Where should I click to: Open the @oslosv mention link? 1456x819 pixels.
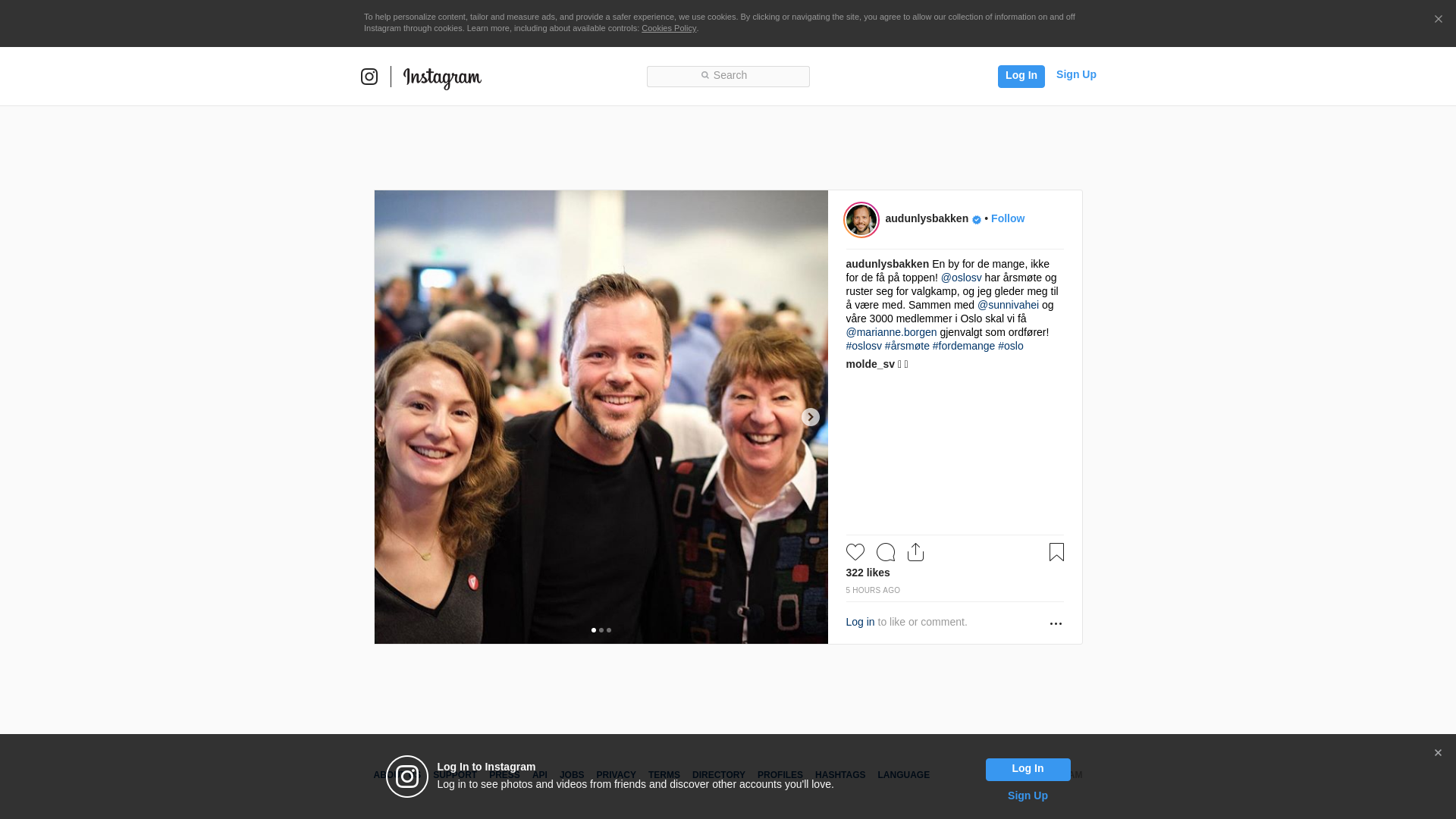(961, 278)
